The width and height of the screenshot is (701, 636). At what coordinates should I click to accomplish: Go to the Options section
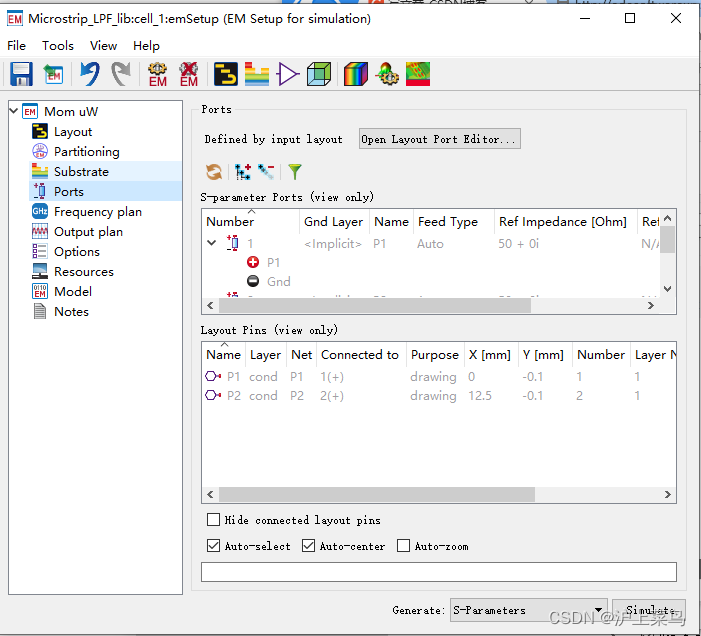pos(77,252)
